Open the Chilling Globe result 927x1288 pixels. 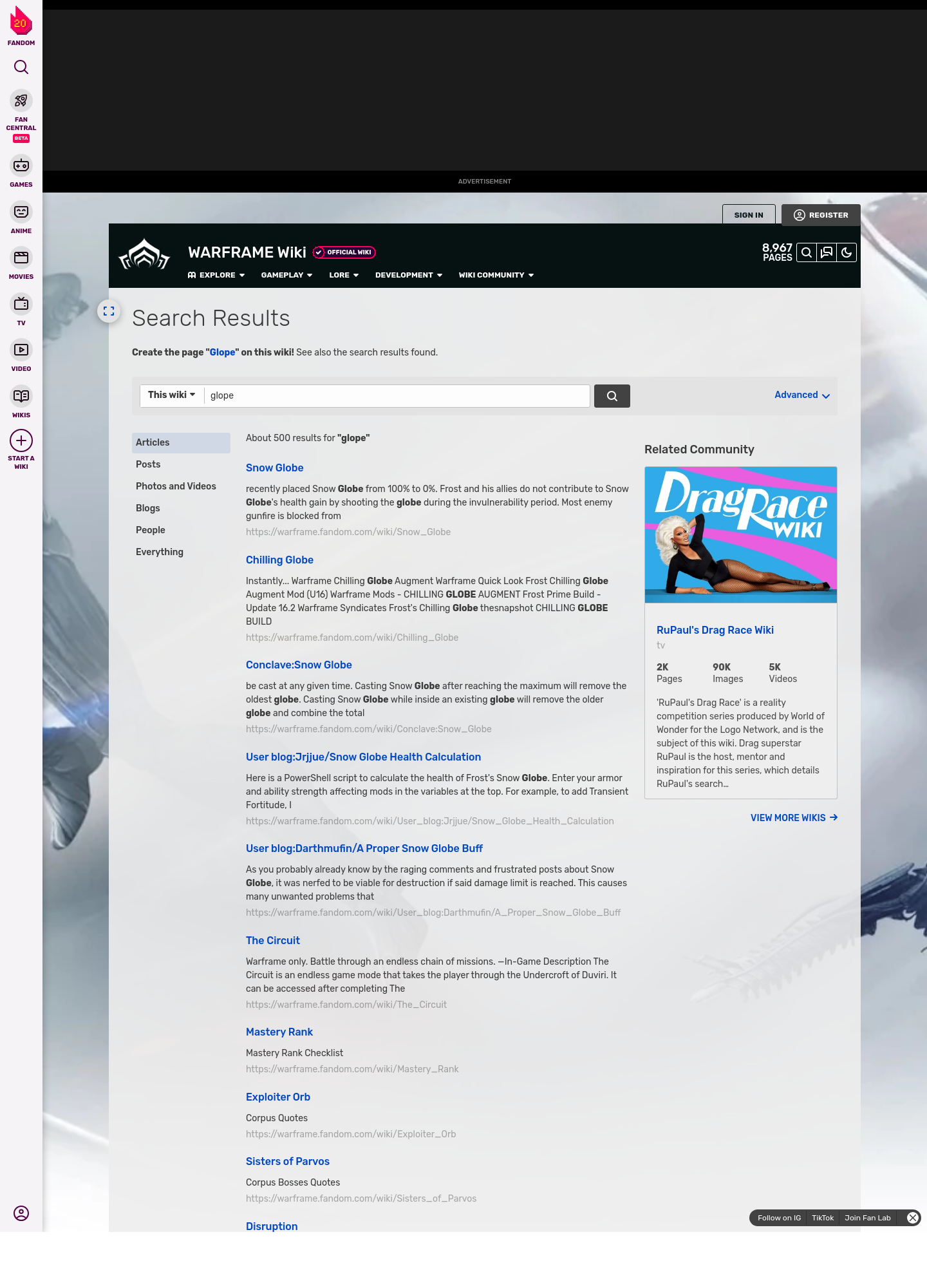(279, 560)
